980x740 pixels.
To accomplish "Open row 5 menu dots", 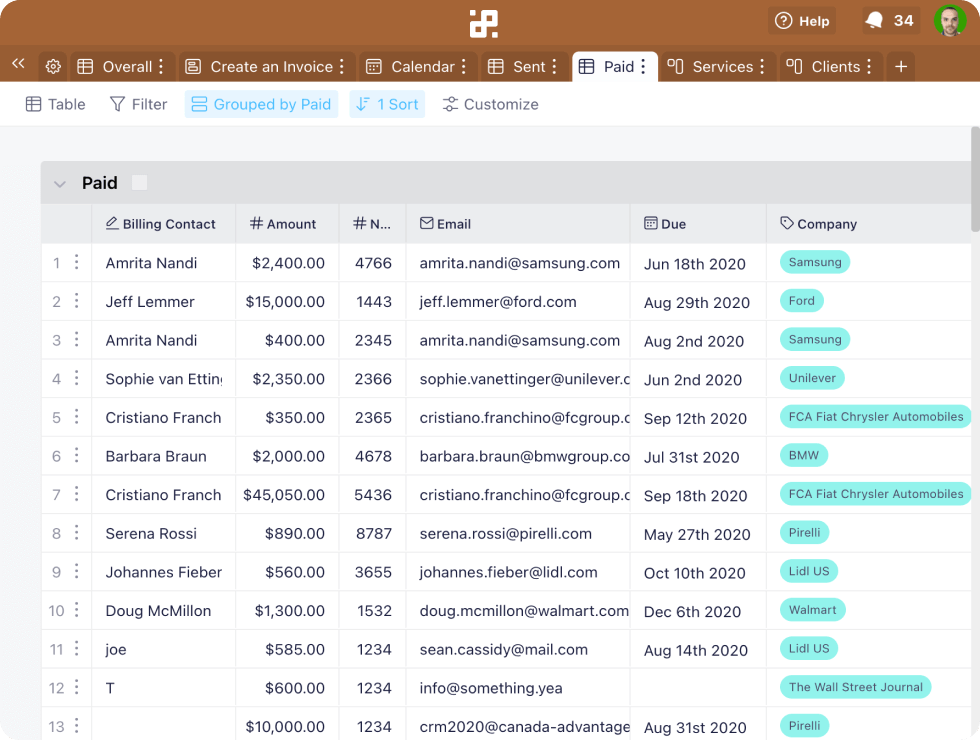I will tap(76, 416).
